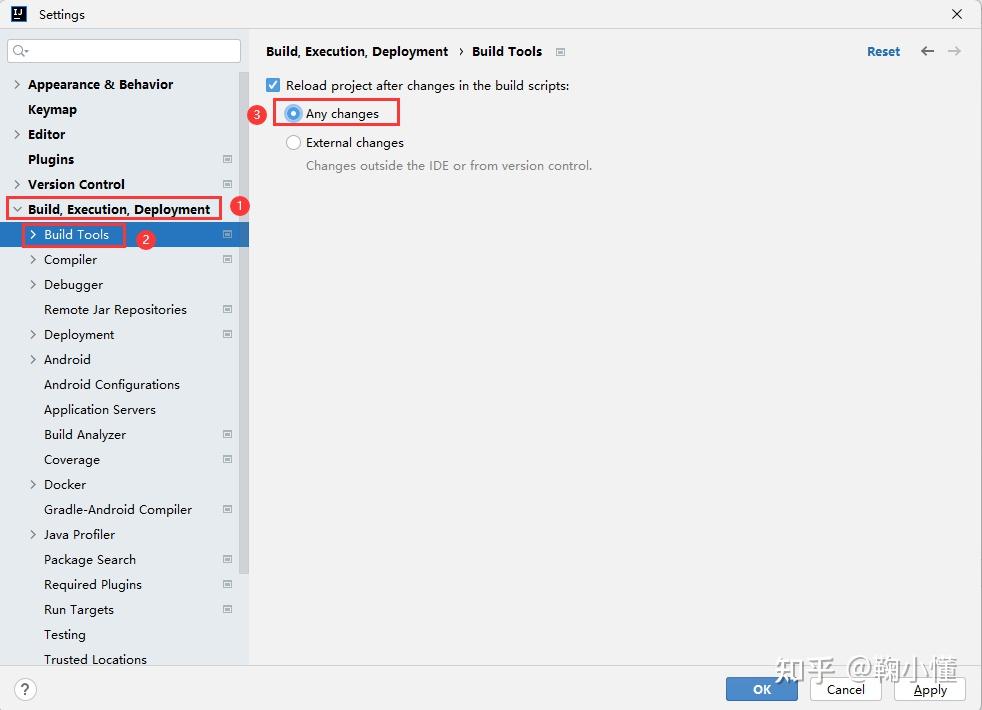Expand the Appearance & Behavior section
Screen dimensions: 982x710
(x=17, y=85)
